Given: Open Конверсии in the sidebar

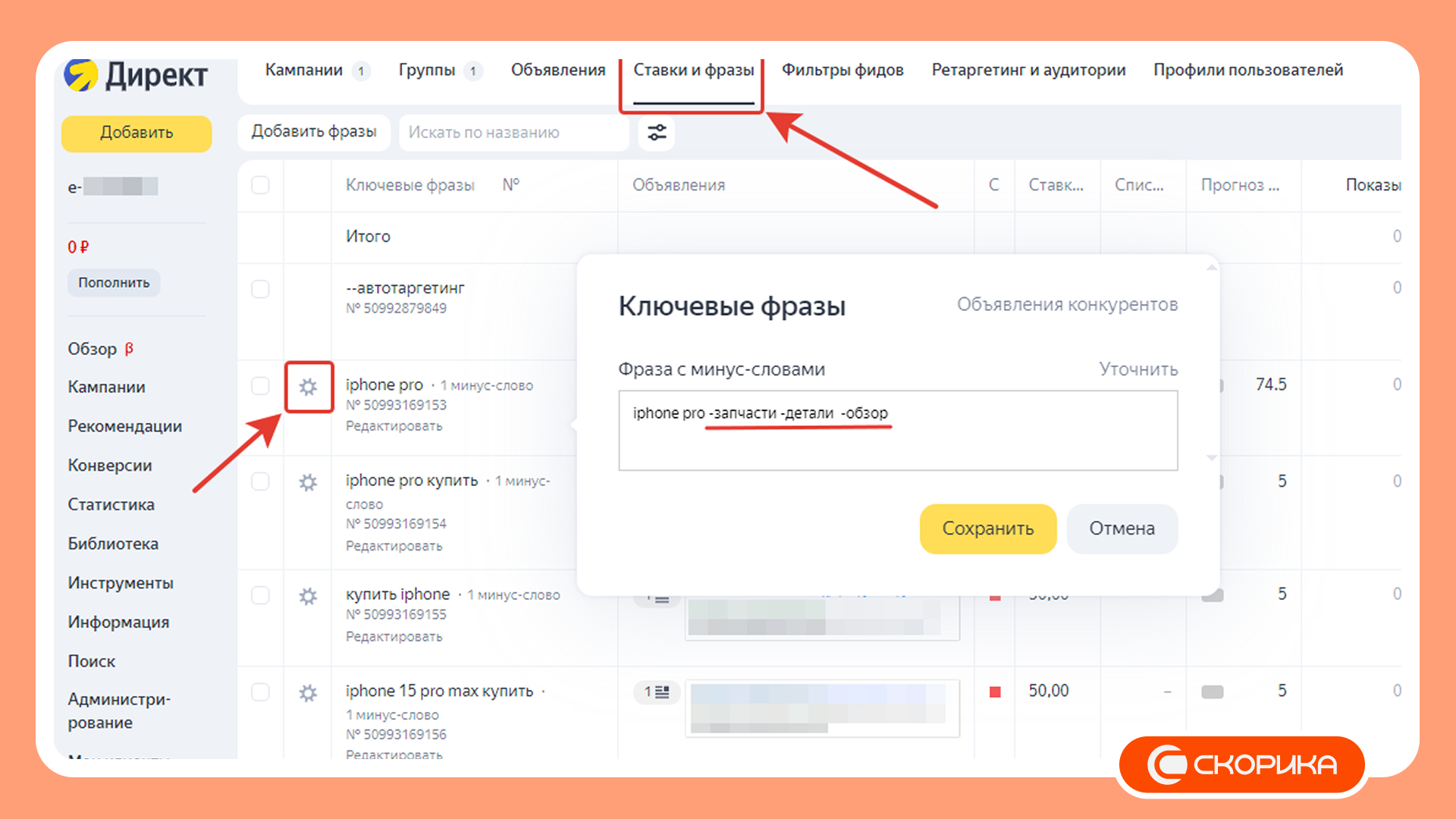Looking at the screenshot, I should [109, 466].
